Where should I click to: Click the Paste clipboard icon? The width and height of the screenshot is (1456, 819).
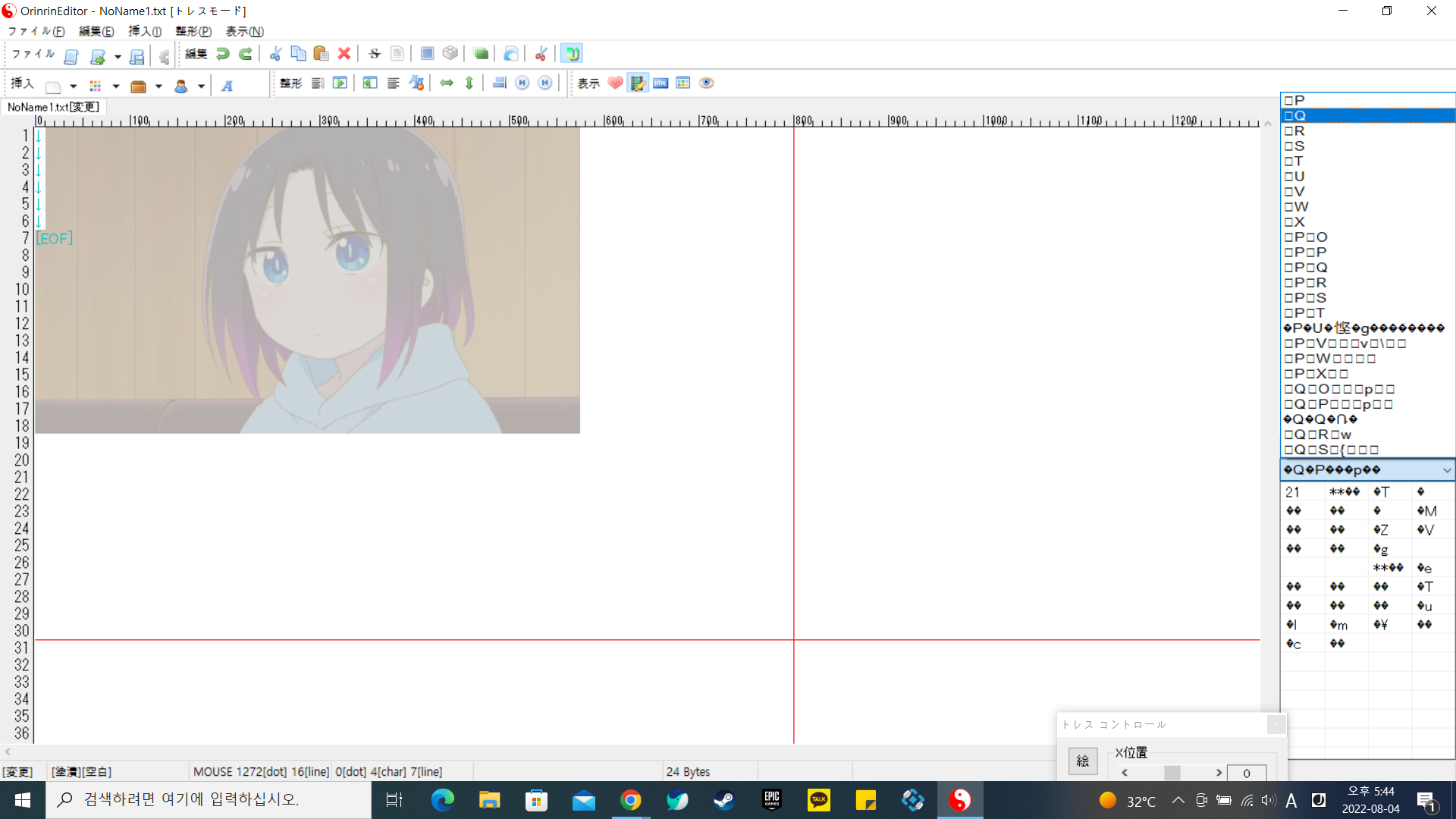[321, 54]
